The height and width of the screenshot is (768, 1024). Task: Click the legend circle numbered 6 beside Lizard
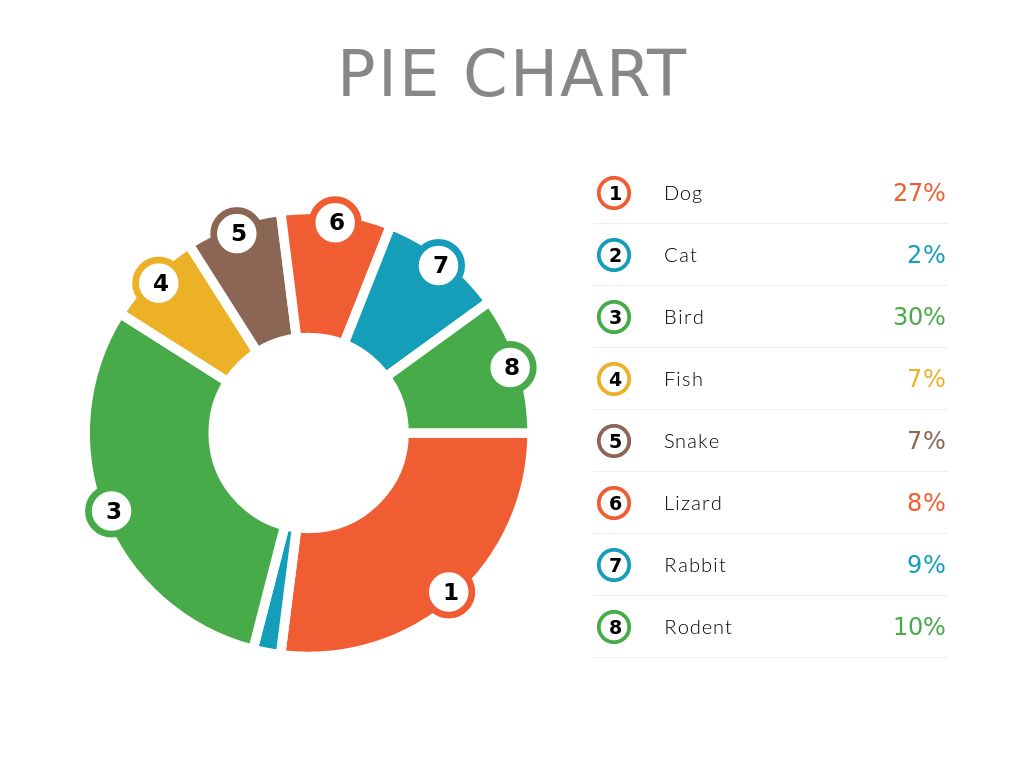[x=614, y=503]
